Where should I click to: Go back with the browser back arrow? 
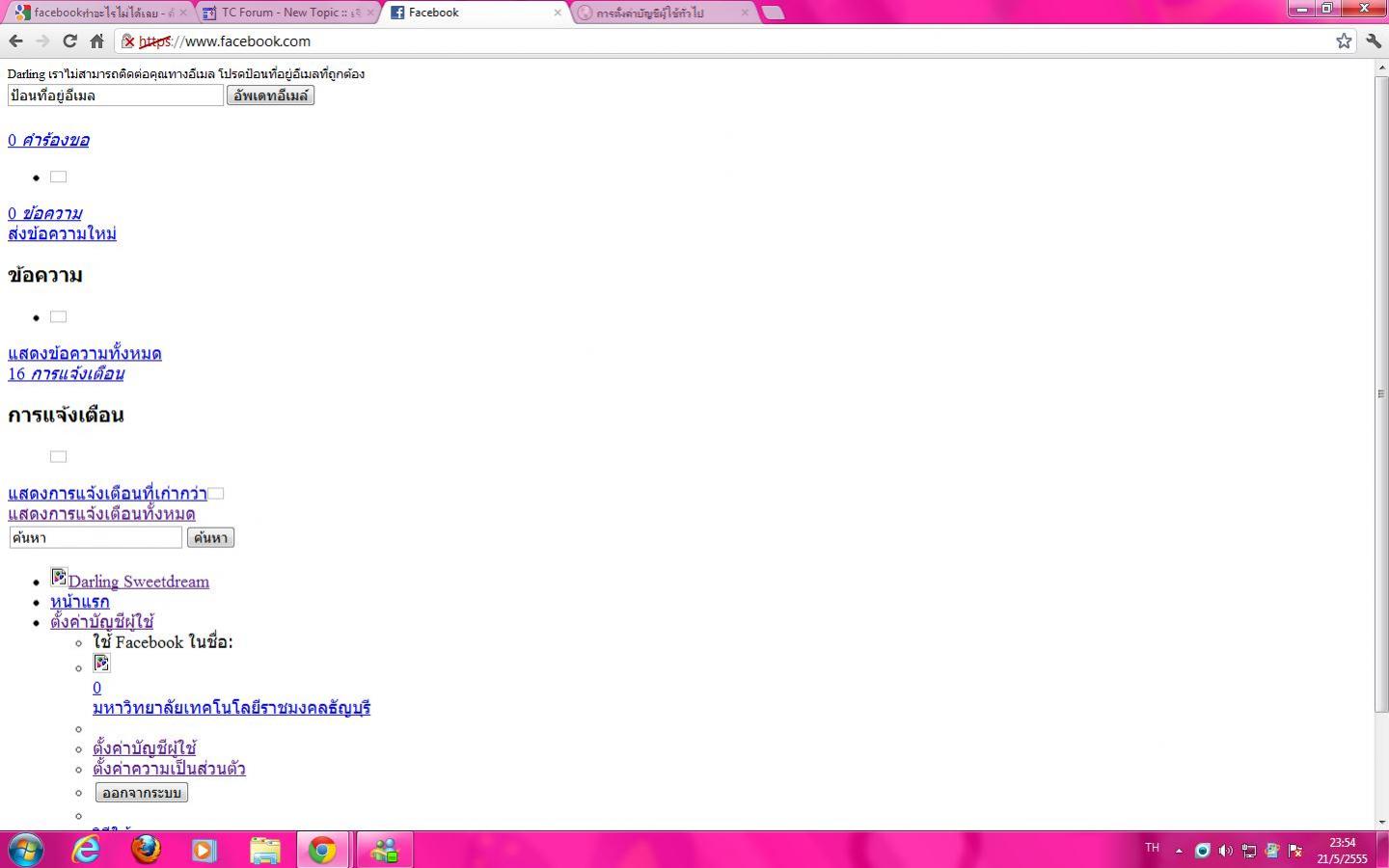pos(15,41)
